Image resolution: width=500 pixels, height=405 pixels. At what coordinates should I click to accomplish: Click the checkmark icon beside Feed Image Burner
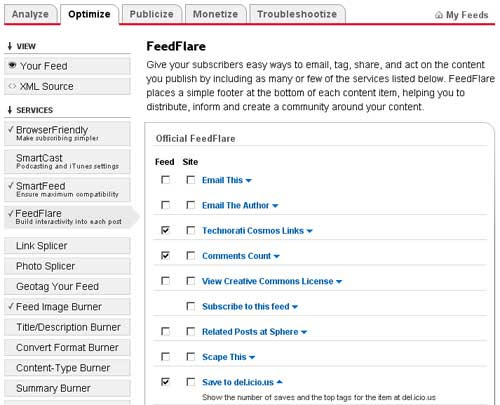[11, 306]
